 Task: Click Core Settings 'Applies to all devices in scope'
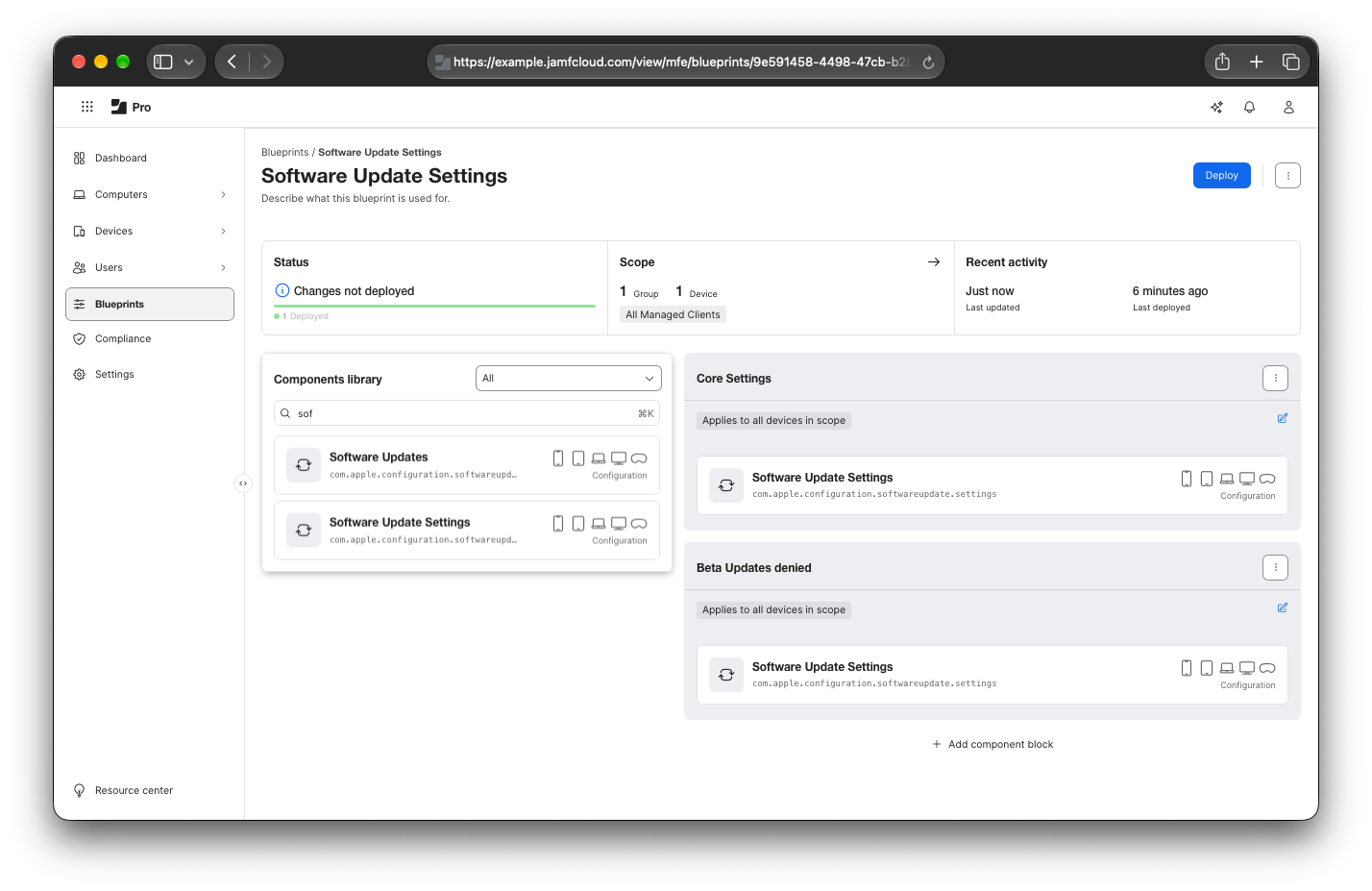click(773, 420)
